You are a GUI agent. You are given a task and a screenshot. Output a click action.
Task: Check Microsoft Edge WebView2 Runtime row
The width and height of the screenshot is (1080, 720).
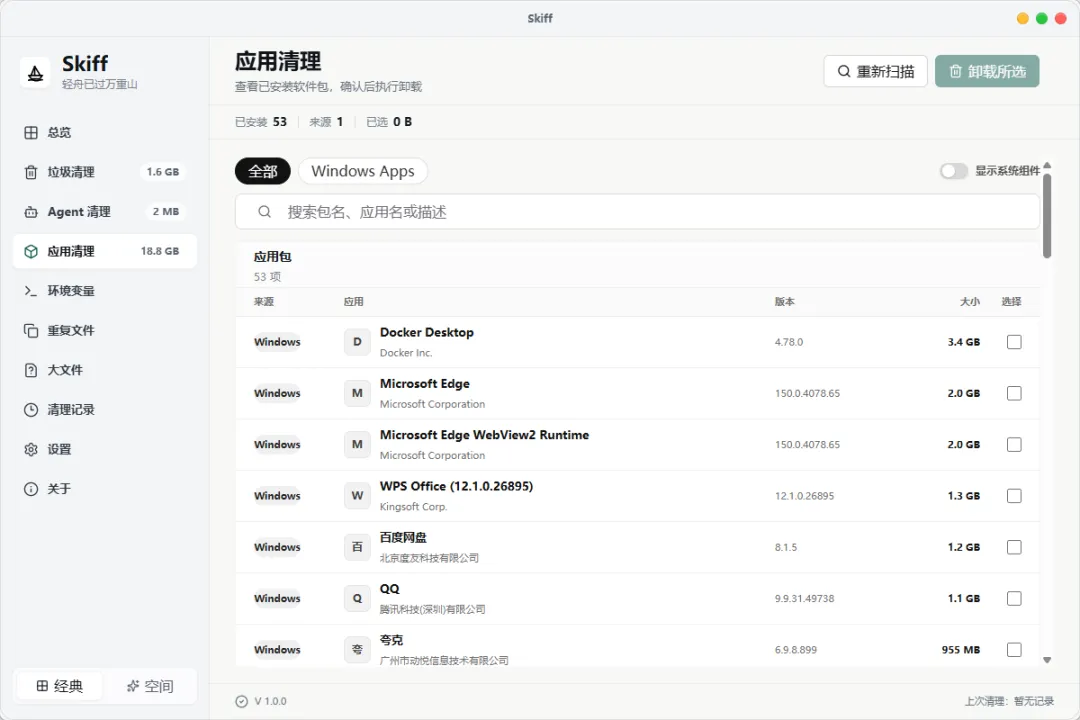point(1014,444)
